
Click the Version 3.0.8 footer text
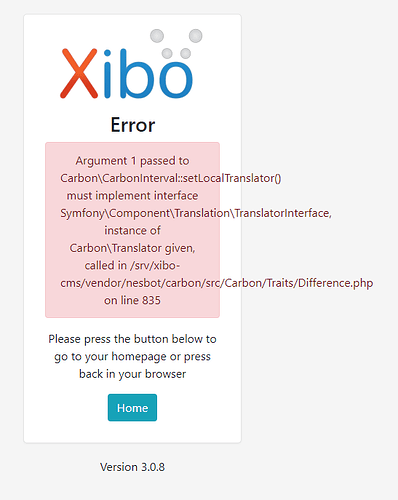[x=132, y=467]
